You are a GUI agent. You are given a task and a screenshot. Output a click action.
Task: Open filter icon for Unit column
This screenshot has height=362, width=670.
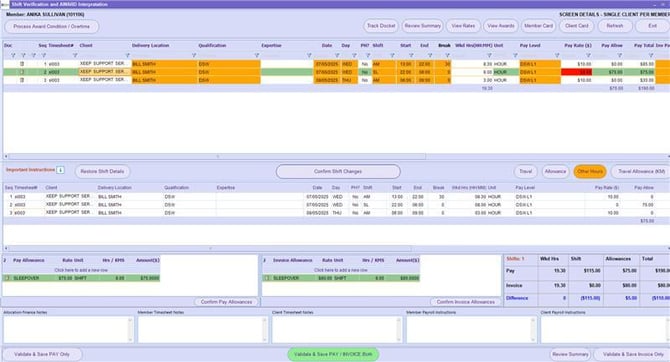(515, 56)
